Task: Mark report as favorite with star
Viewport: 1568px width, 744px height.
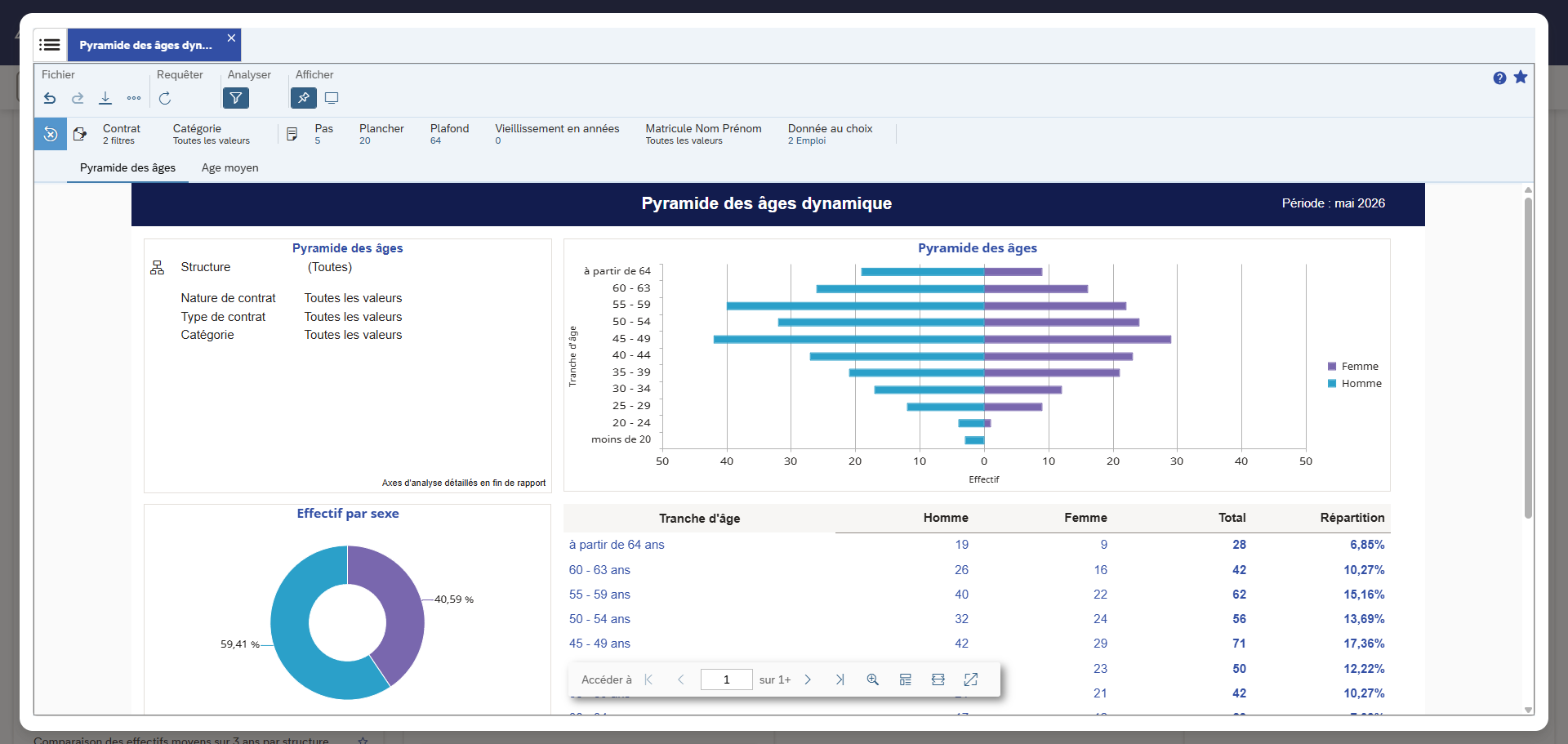Action: coord(1521,77)
